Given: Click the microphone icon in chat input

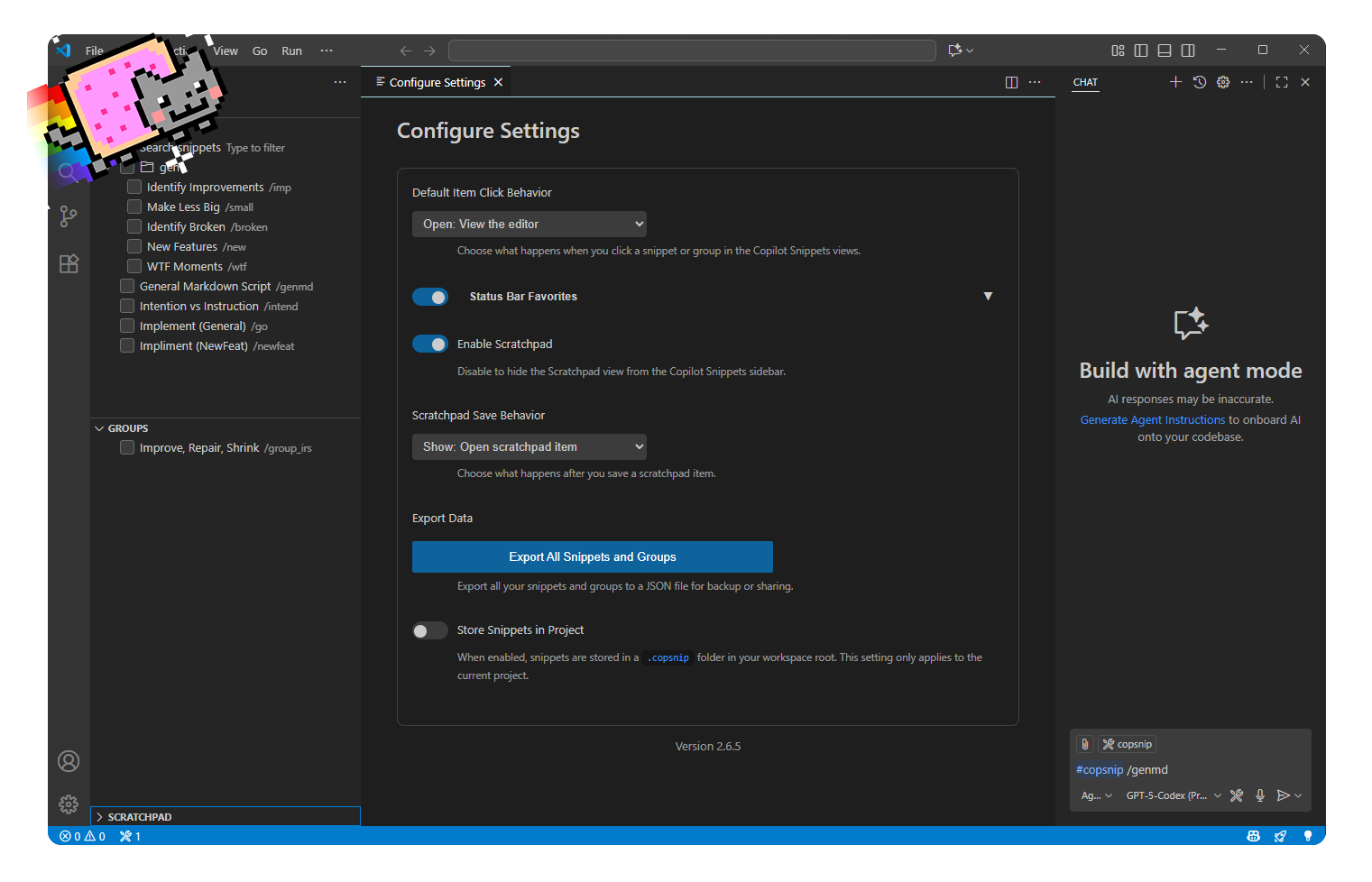Looking at the screenshot, I should [x=1259, y=795].
